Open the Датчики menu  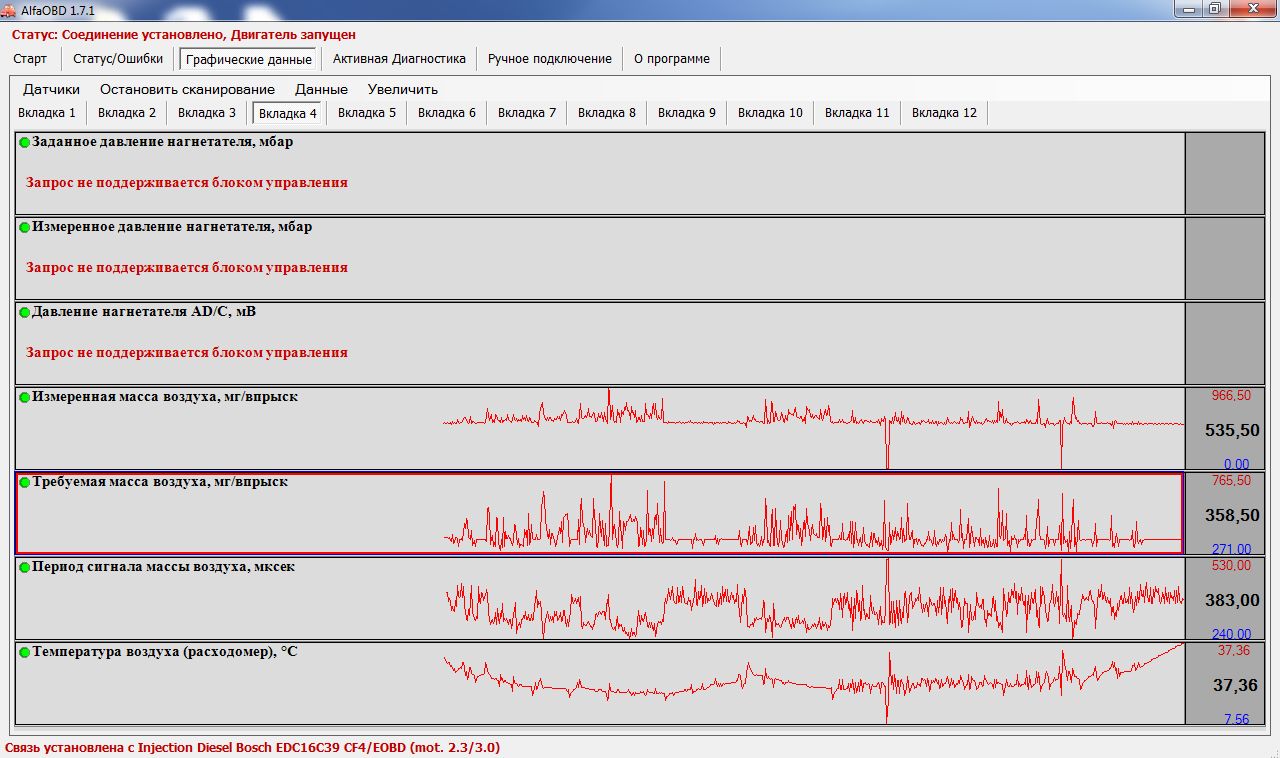click(52, 89)
